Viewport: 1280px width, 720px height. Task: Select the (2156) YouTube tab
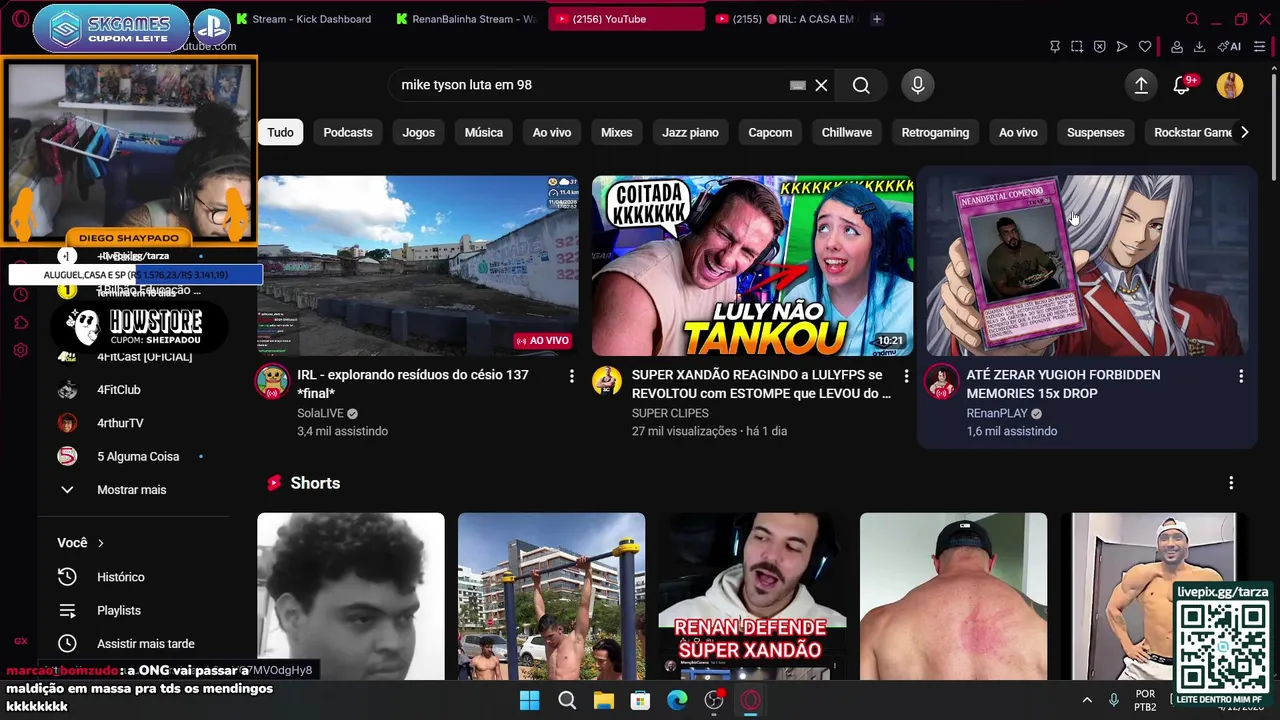626,19
